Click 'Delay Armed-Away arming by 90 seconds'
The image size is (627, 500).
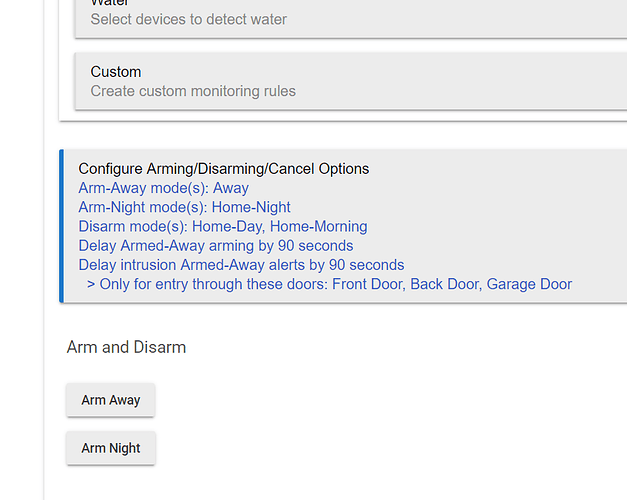pos(216,246)
